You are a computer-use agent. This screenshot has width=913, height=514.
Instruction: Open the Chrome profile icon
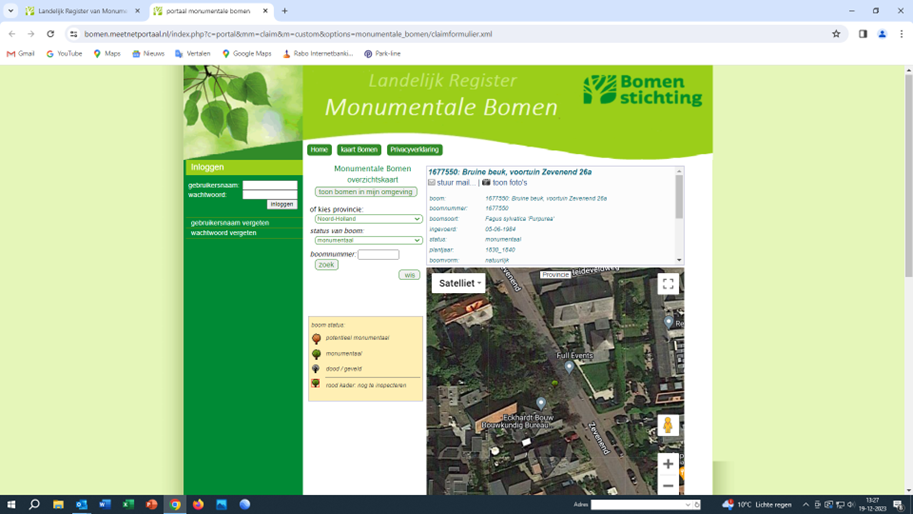click(882, 34)
